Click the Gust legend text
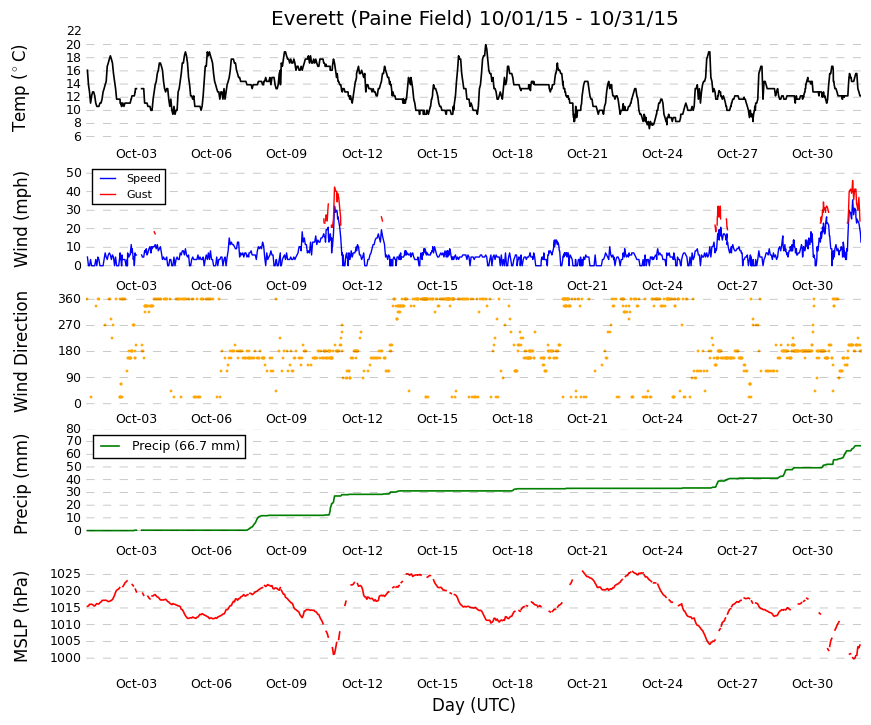The image size is (871, 725). click(x=139, y=194)
